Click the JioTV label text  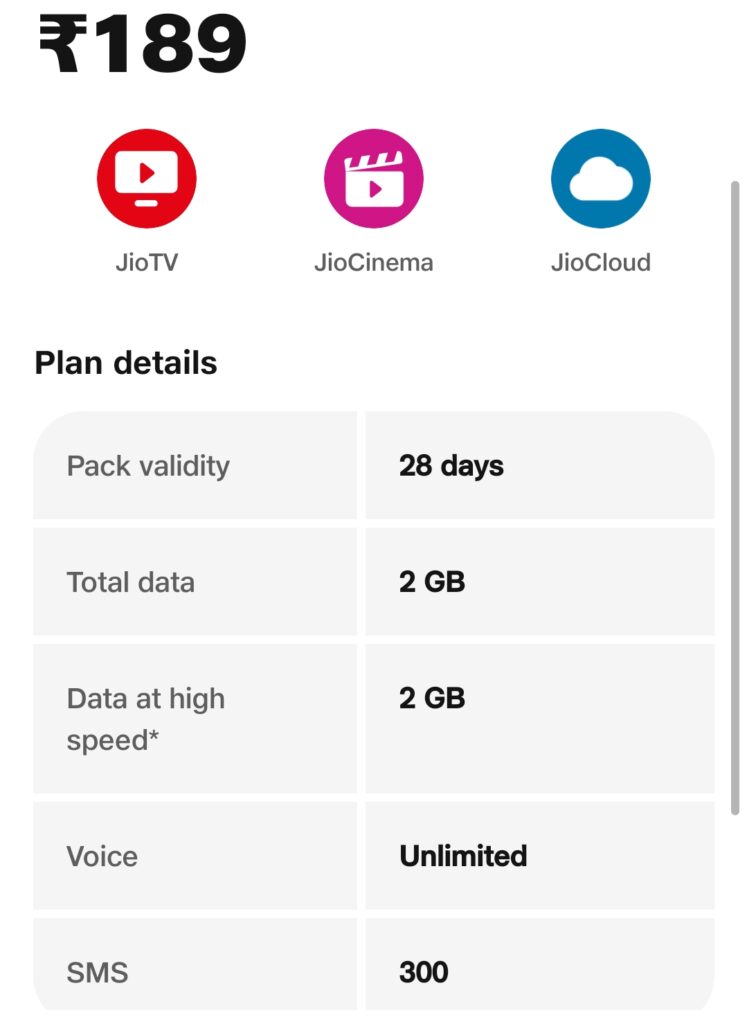coord(146,263)
